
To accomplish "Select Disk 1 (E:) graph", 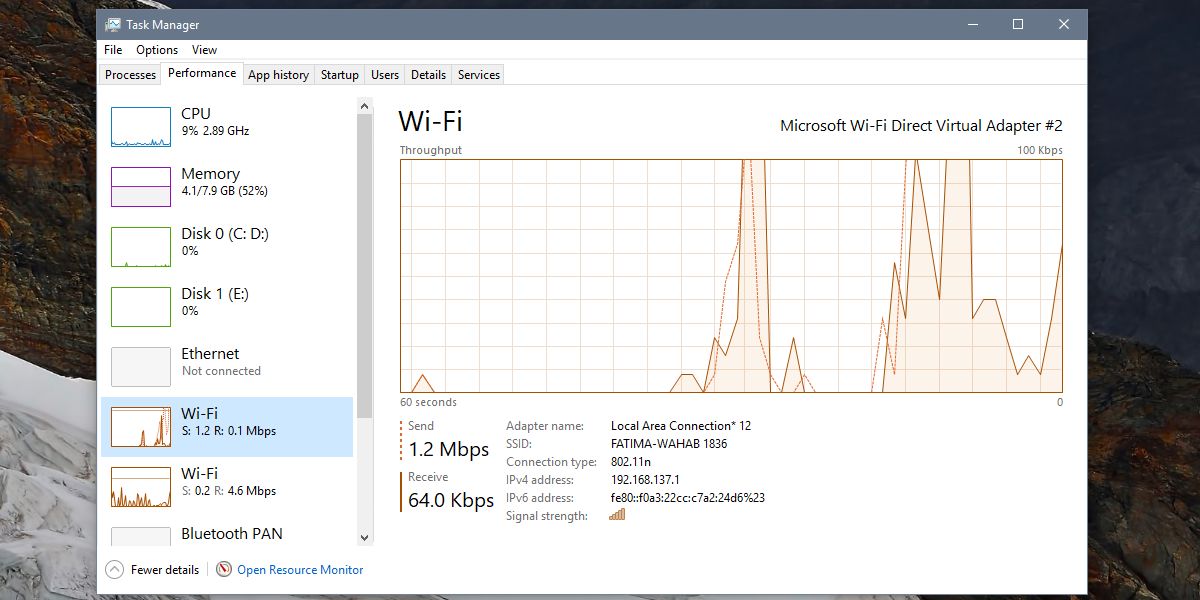I will click(141, 307).
